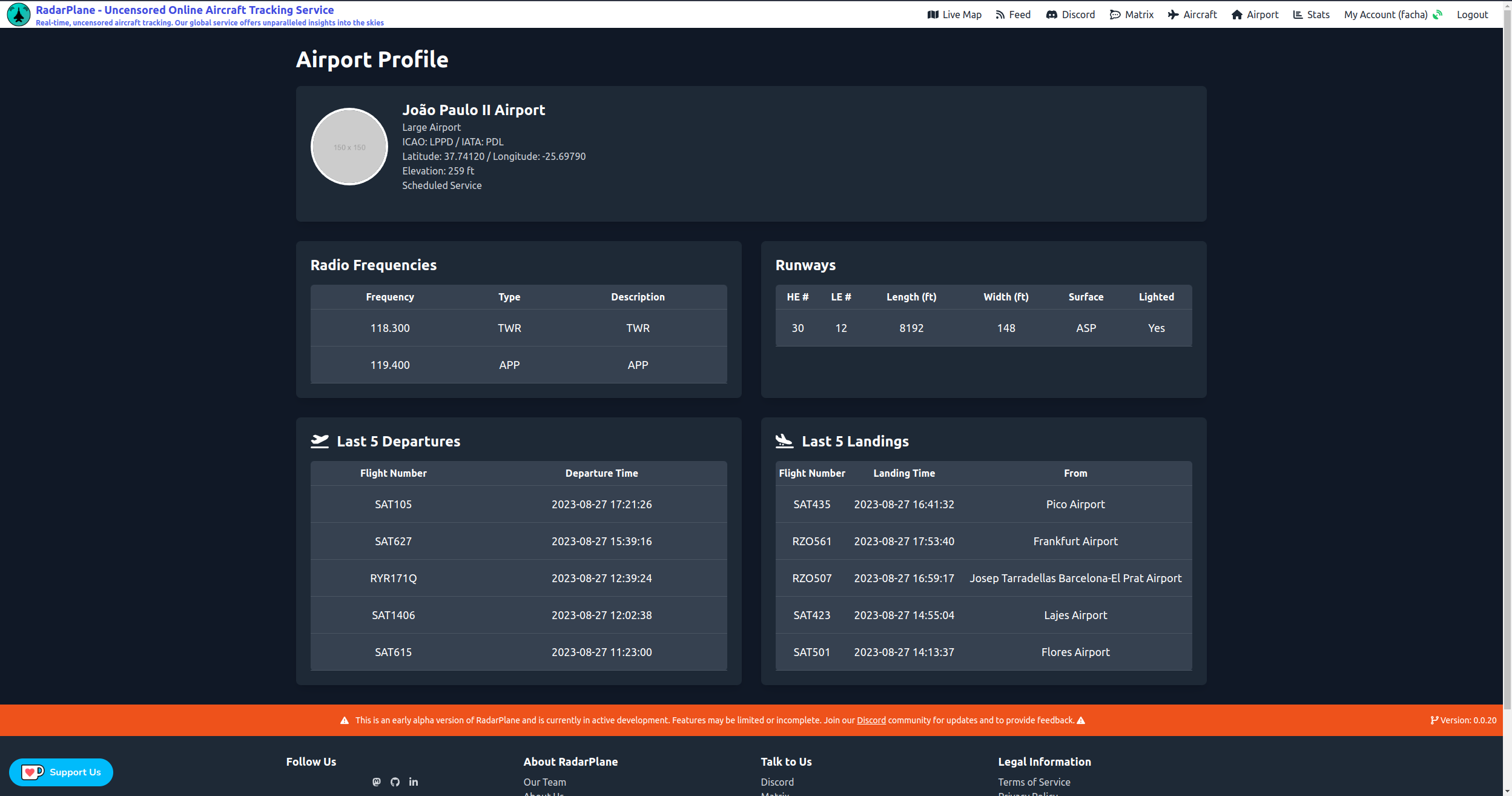Click the Lighted column header in Runways
The height and width of the screenshot is (796, 1512).
(x=1157, y=297)
